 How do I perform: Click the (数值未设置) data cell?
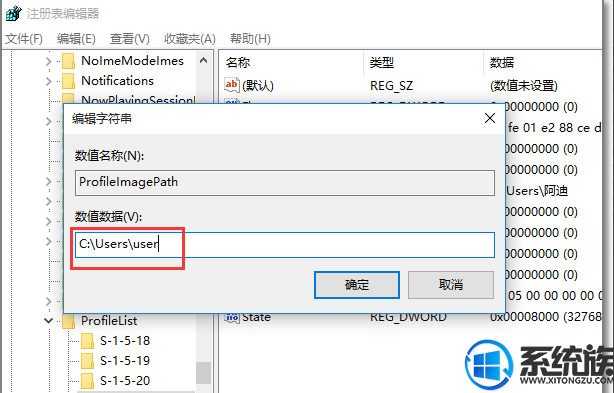[x=524, y=85]
